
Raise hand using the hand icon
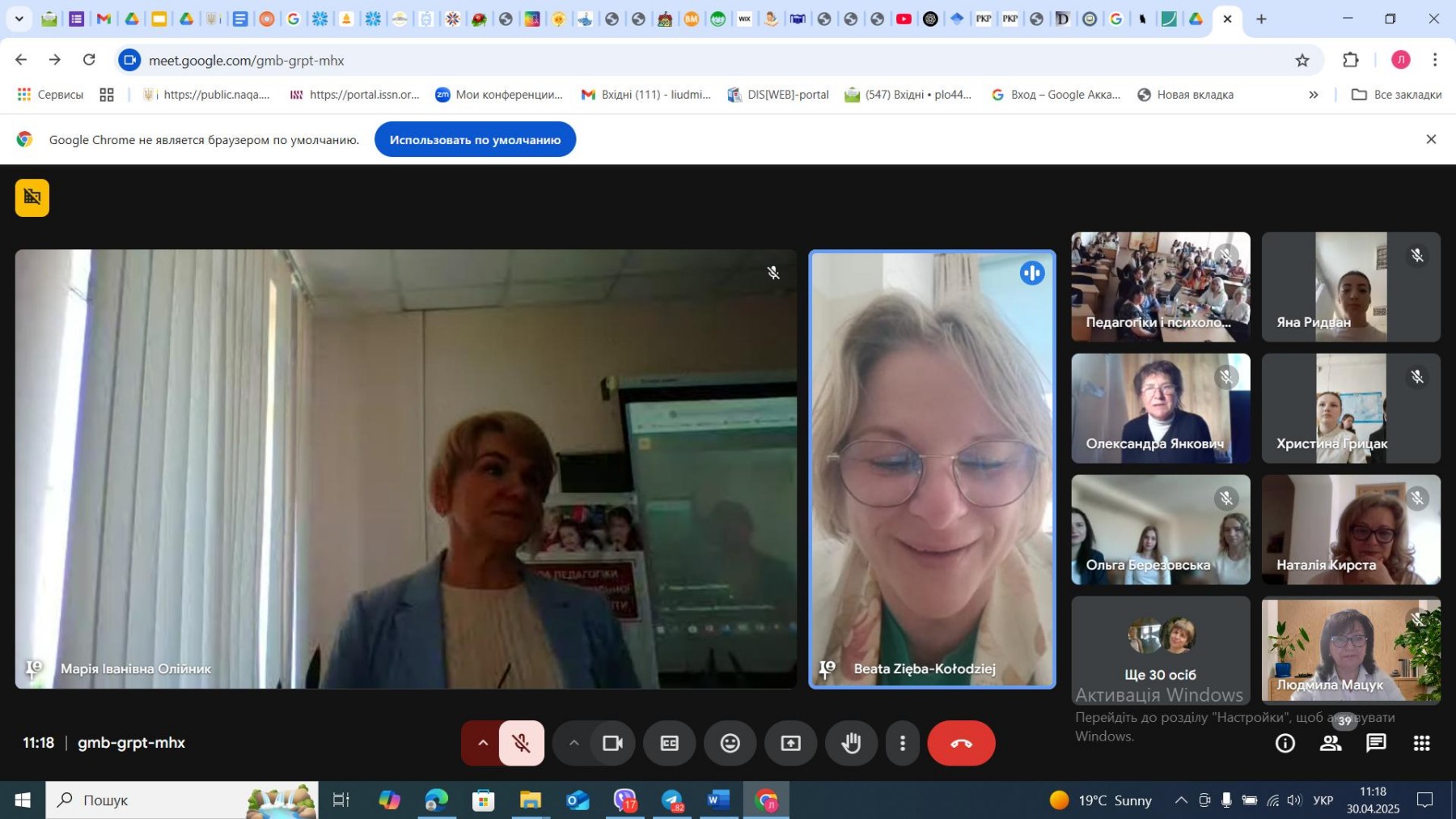tap(851, 743)
